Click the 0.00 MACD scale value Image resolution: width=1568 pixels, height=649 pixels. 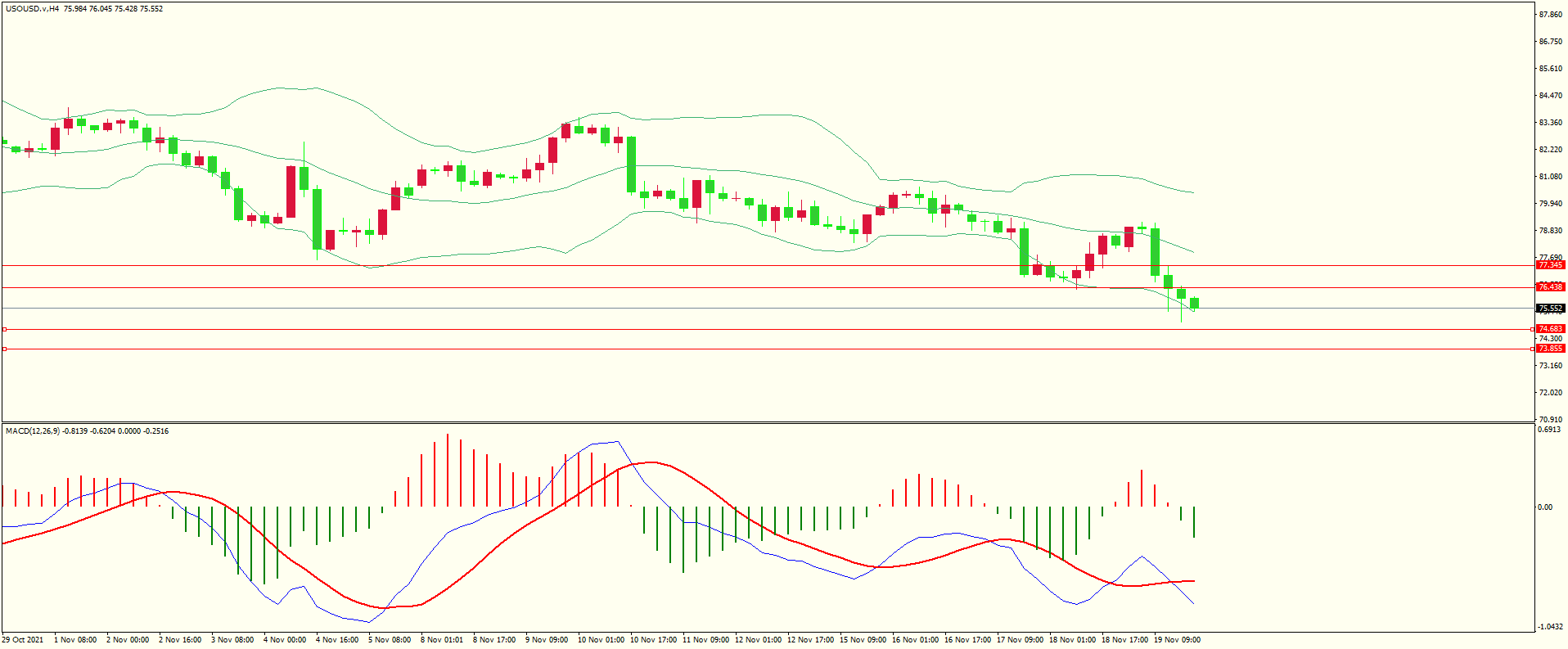pyautogui.click(x=1545, y=507)
